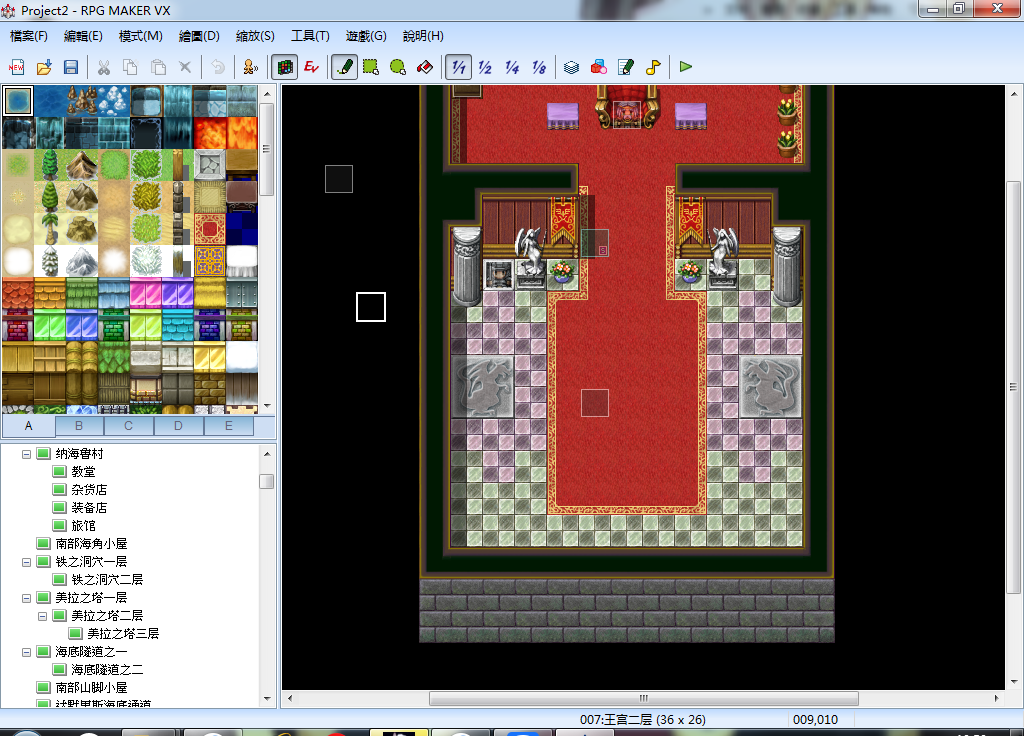Collapse the 铁之洞穴一层 map branch

click(x=27, y=562)
